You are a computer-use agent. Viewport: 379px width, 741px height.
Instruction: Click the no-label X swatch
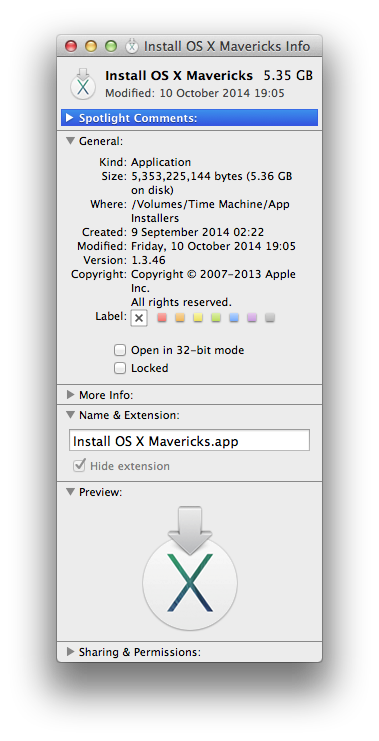click(139, 318)
